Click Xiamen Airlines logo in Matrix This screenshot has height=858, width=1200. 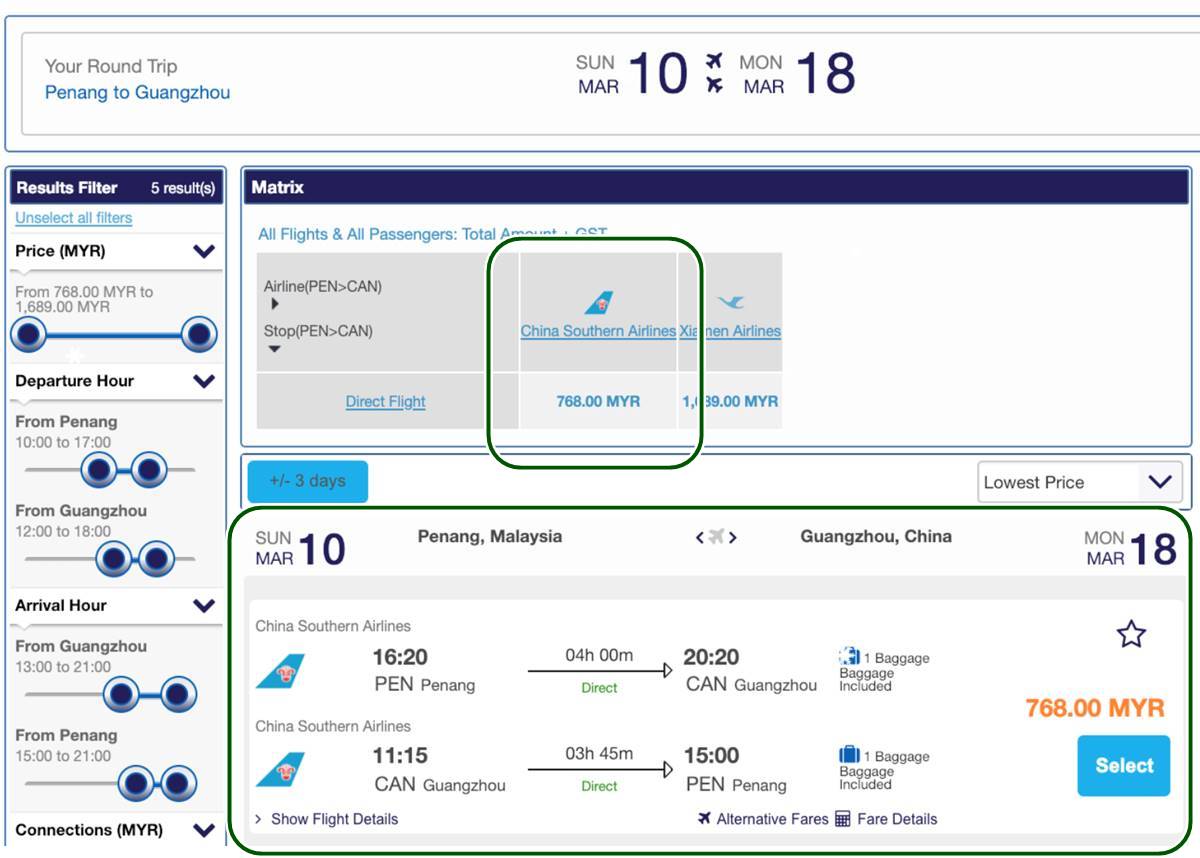pos(732,302)
